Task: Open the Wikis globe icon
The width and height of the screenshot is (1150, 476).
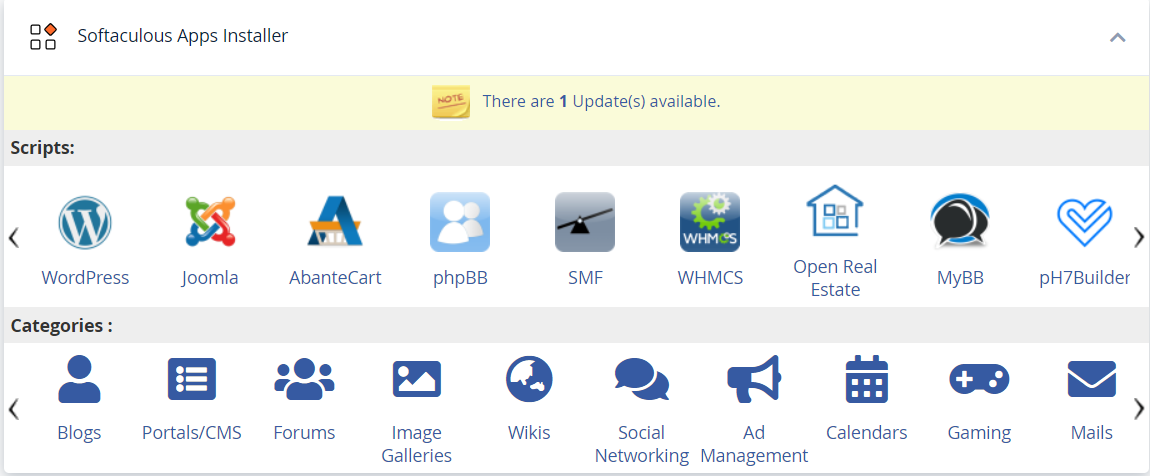Action: [x=529, y=378]
